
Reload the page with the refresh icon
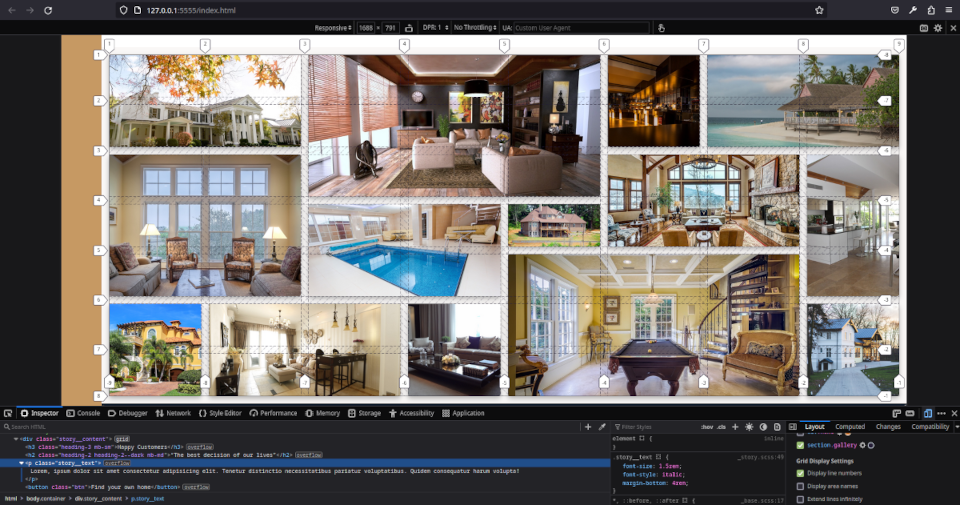pos(48,10)
